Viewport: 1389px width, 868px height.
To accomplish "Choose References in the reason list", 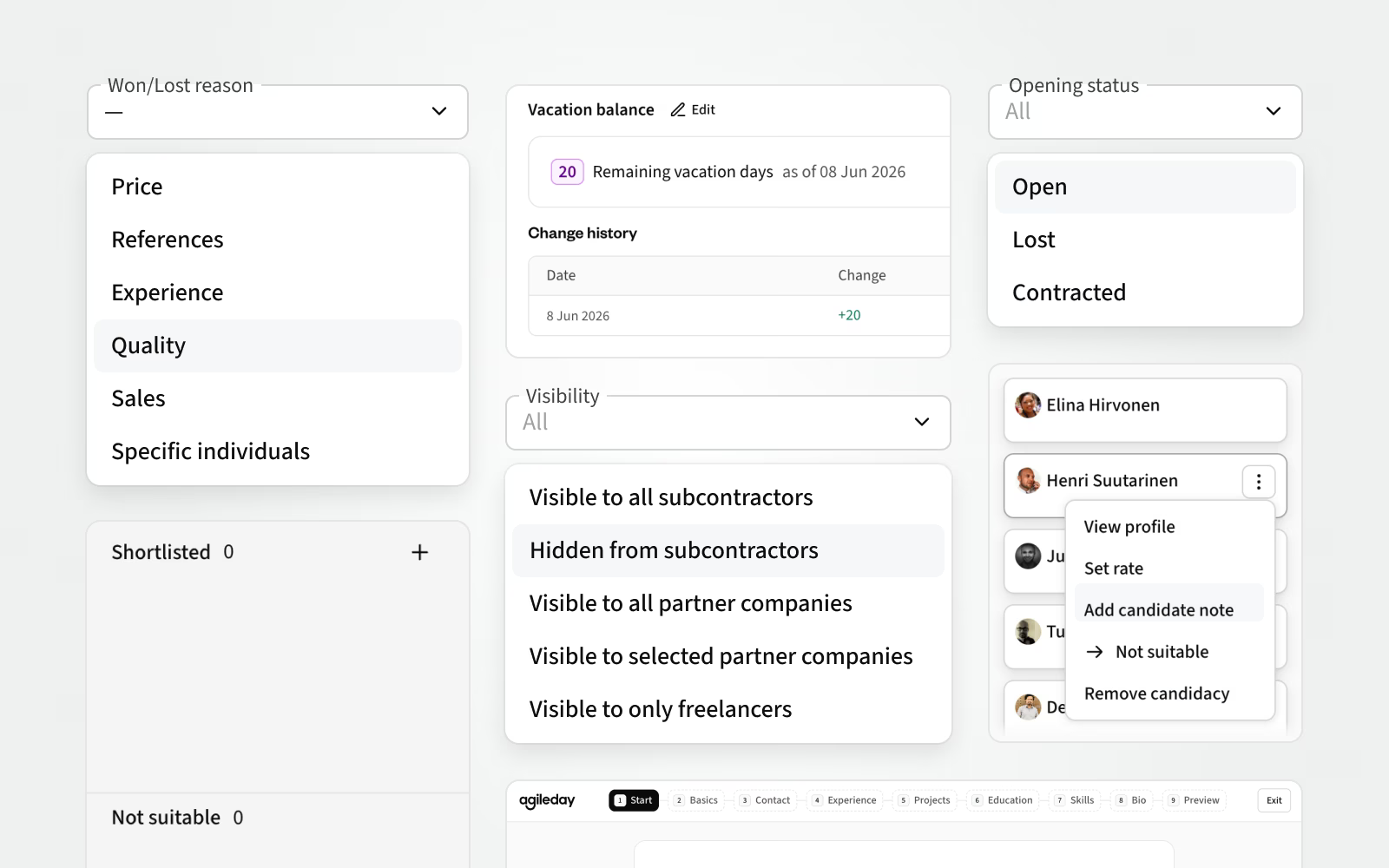I will pos(278,240).
